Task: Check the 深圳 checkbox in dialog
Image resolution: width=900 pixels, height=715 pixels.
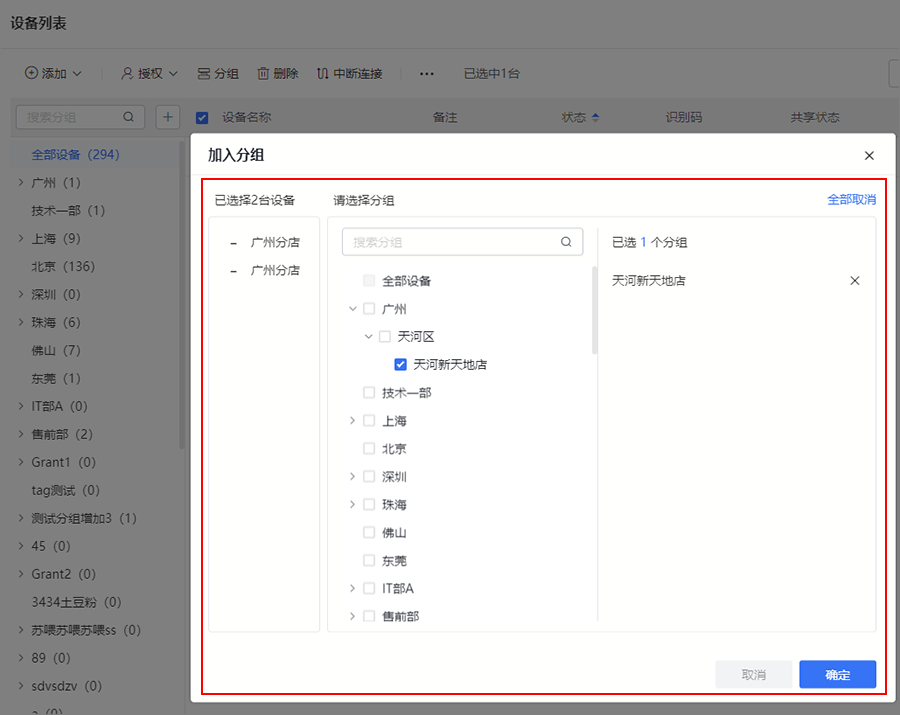Action: point(369,476)
